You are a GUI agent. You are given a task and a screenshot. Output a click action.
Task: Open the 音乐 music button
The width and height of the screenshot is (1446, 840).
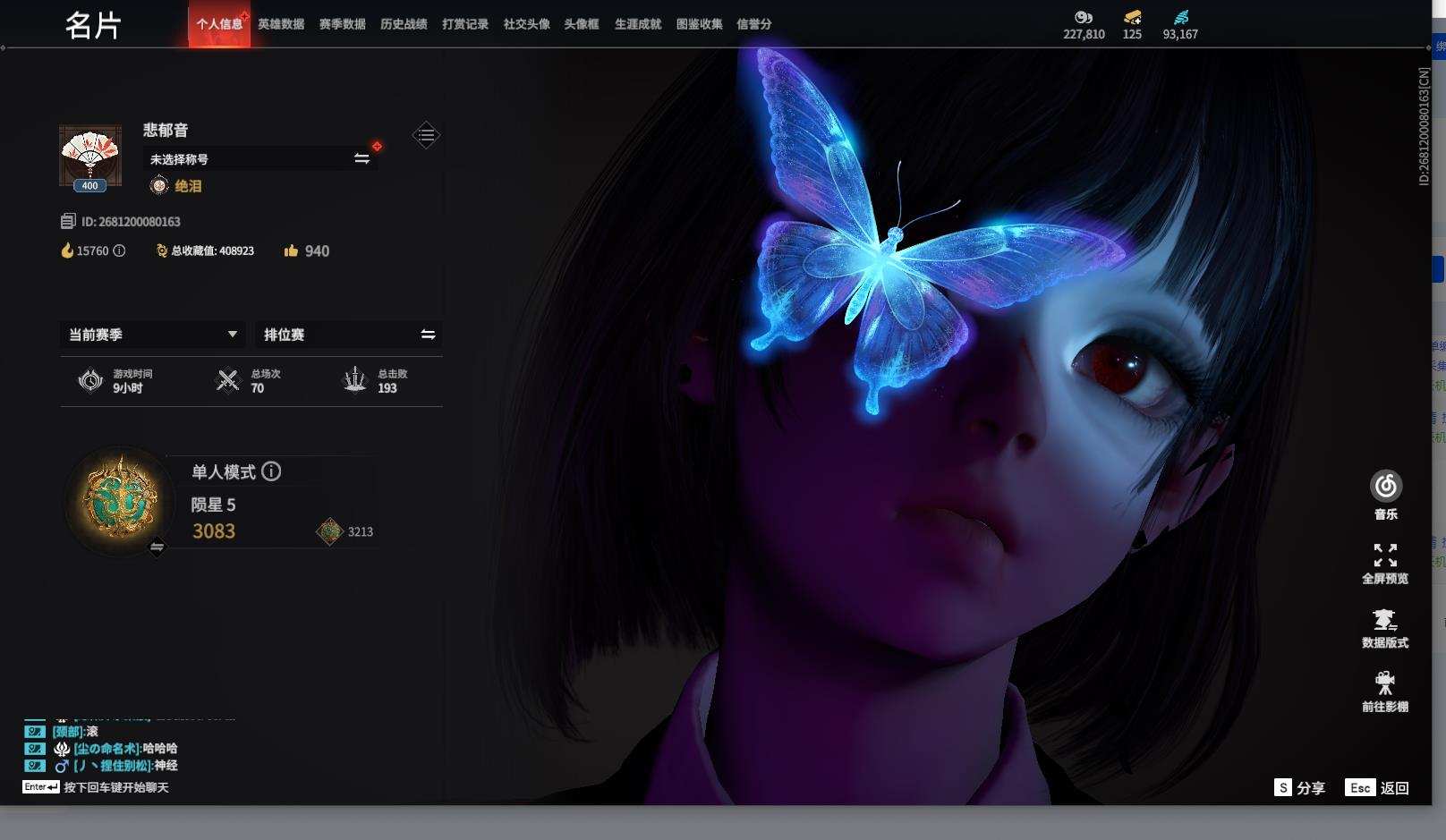[x=1385, y=495]
